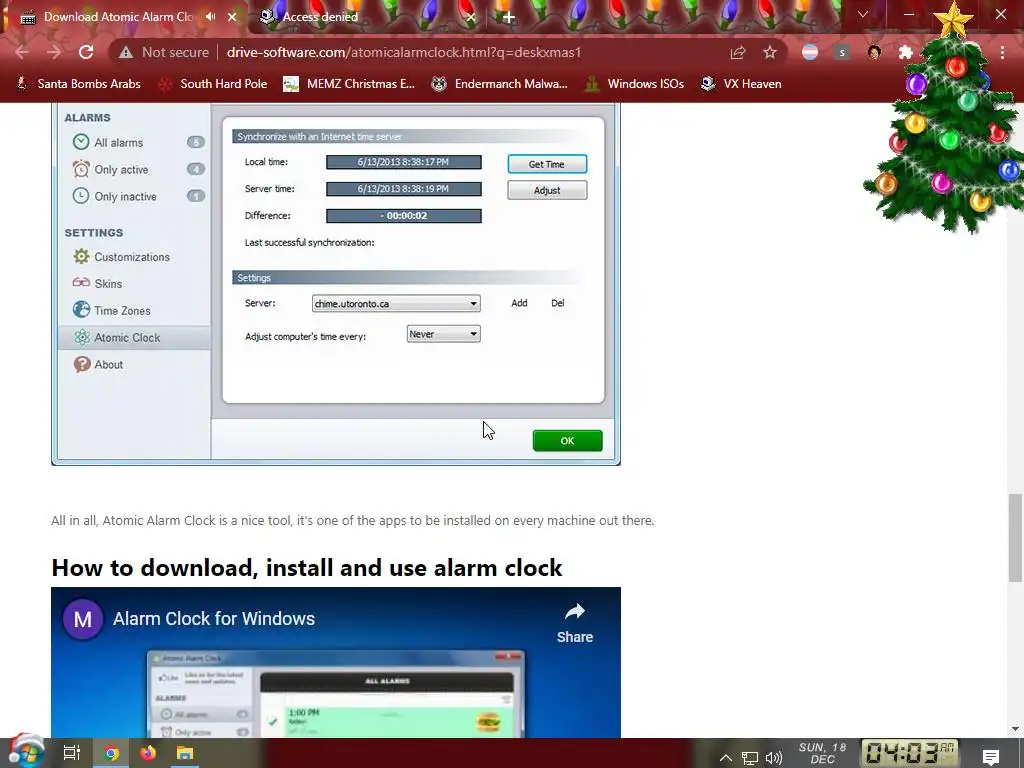Click the gray S extension icon
Screen dimensions: 1024x768
click(x=842, y=52)
